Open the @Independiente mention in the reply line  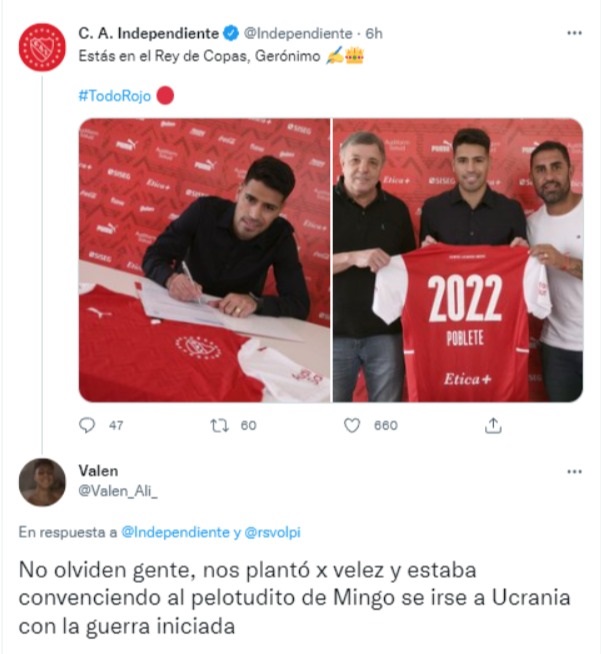(175, 532)
